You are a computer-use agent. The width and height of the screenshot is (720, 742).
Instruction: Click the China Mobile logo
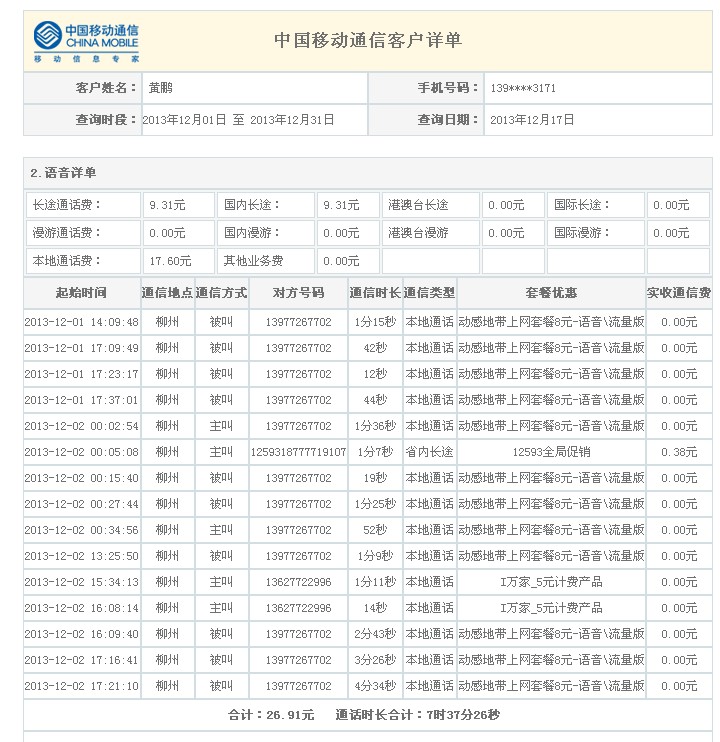click(x=86, y=42)
